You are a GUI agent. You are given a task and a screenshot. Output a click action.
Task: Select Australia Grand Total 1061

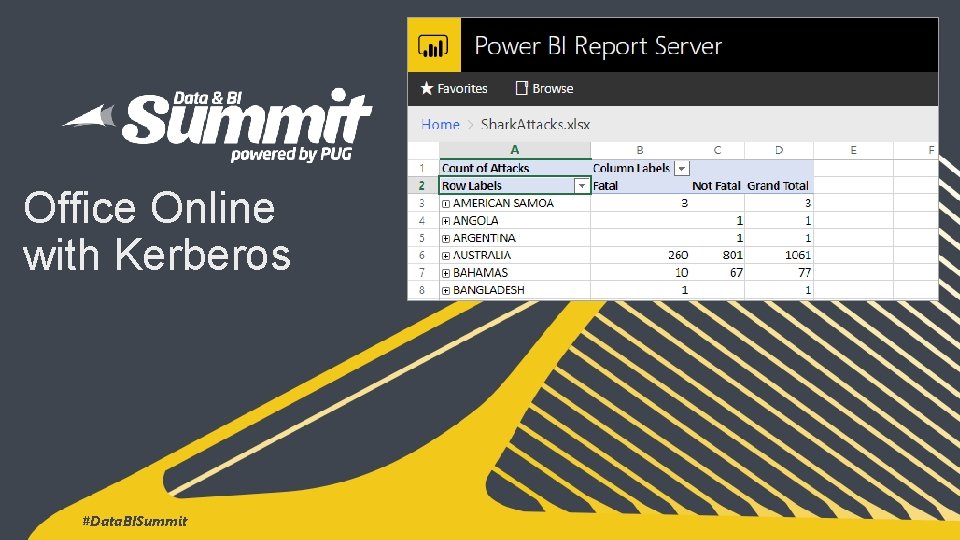(779, 255)
